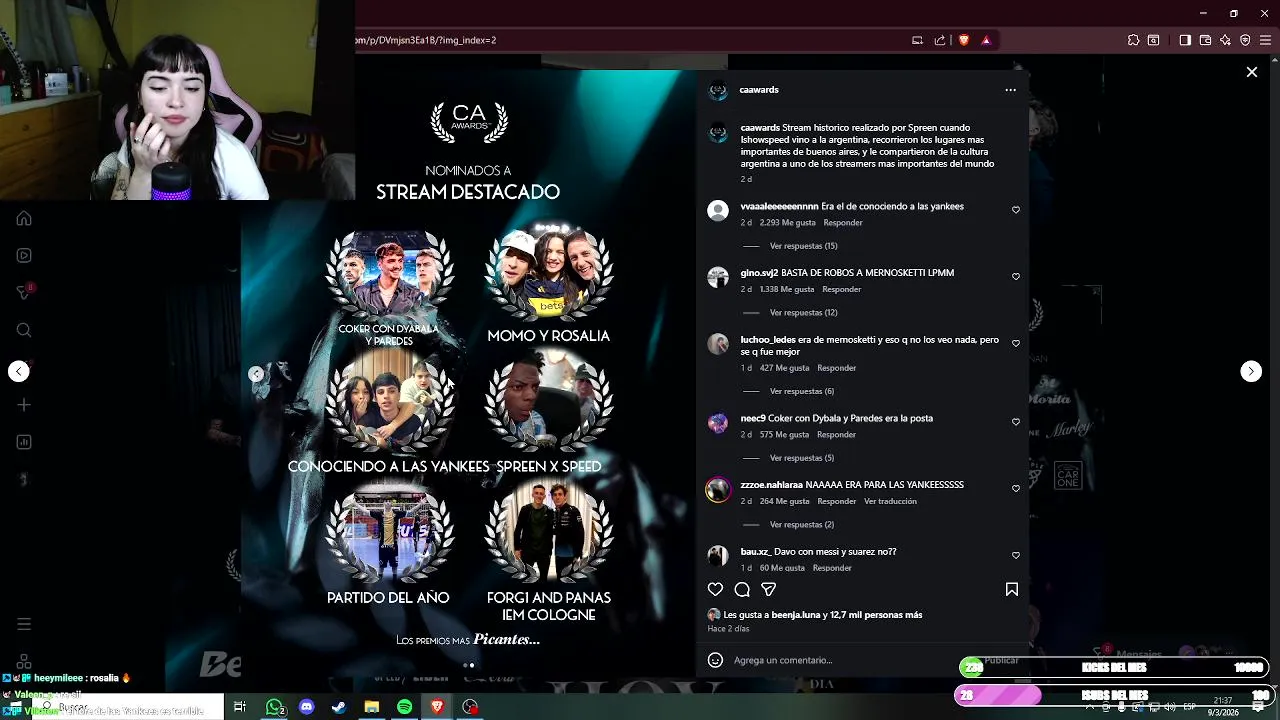Open caawards profile from post header
1280x720 pixels.
pyautogui.click(x=759, y=90)
